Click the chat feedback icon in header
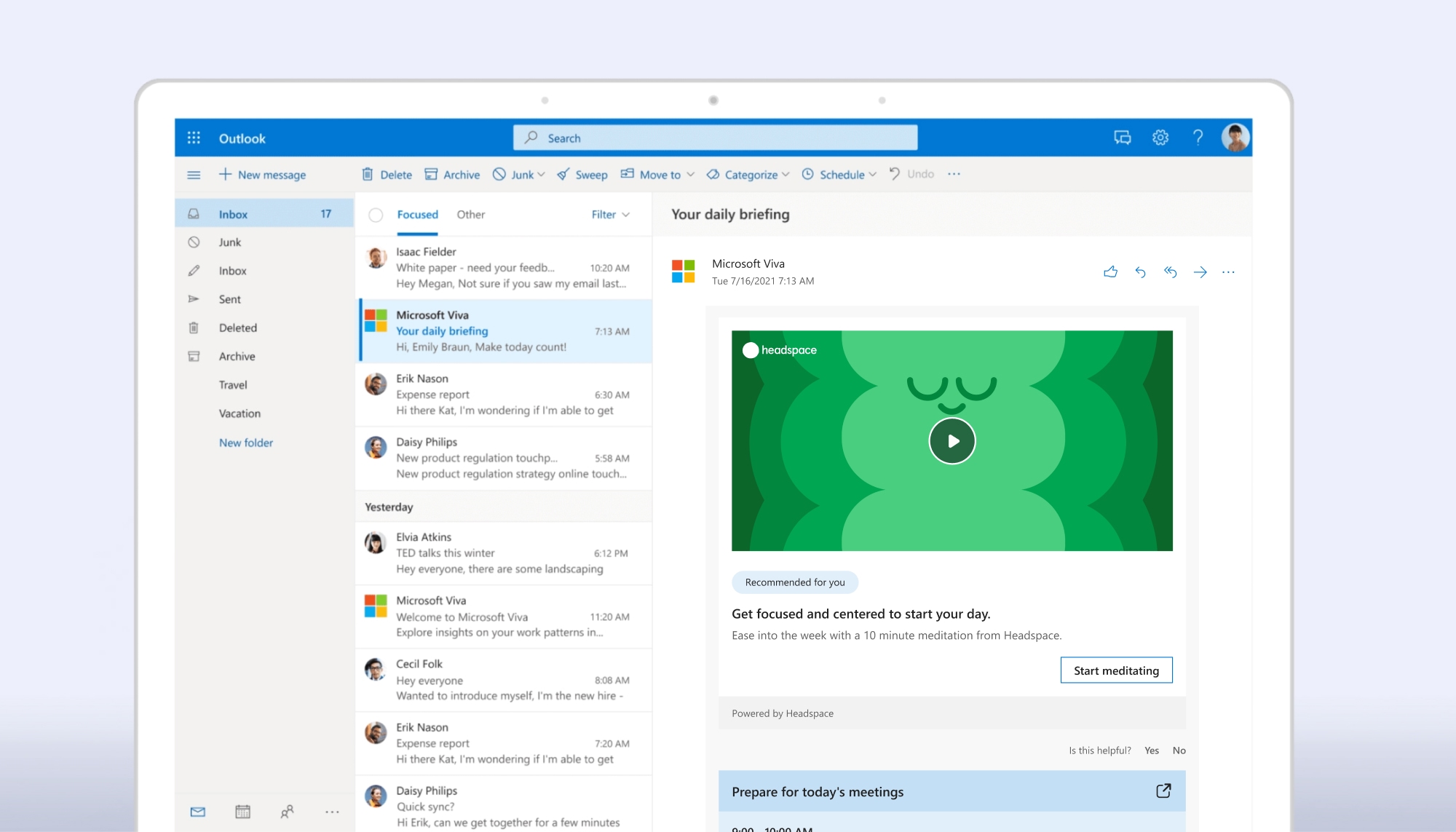The width and height of the screenshot is (1456, 832). pos(1123,138)
